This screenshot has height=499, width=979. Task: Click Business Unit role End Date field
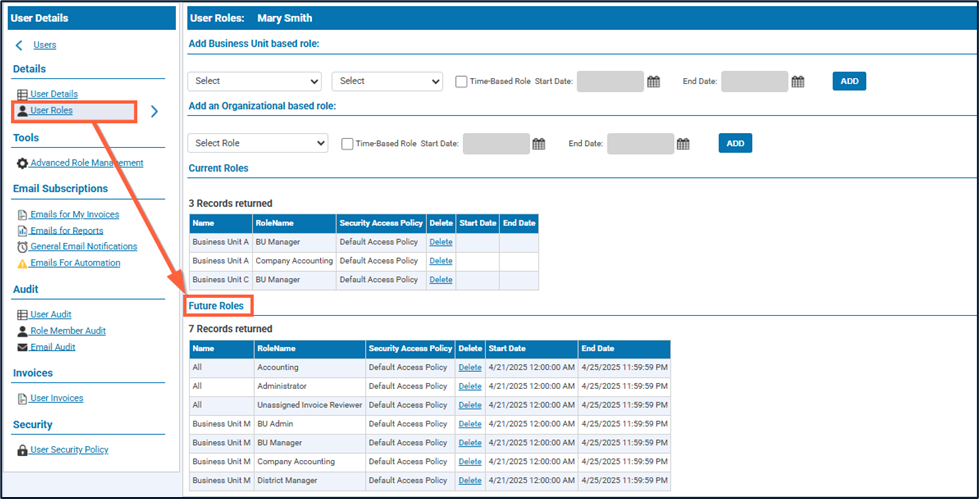[x=755, y=81]
